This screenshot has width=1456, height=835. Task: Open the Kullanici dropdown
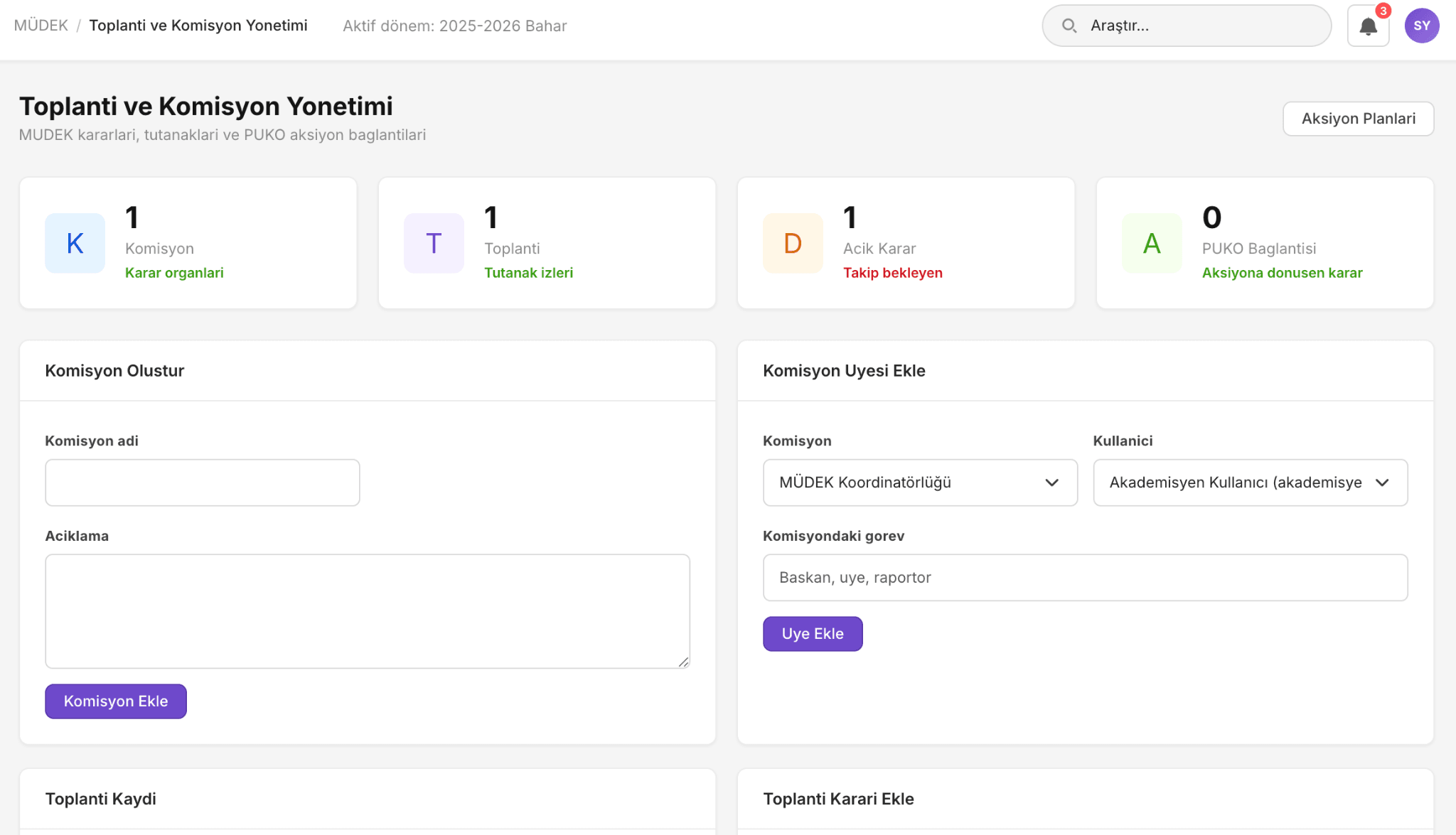pos(1250,483)
